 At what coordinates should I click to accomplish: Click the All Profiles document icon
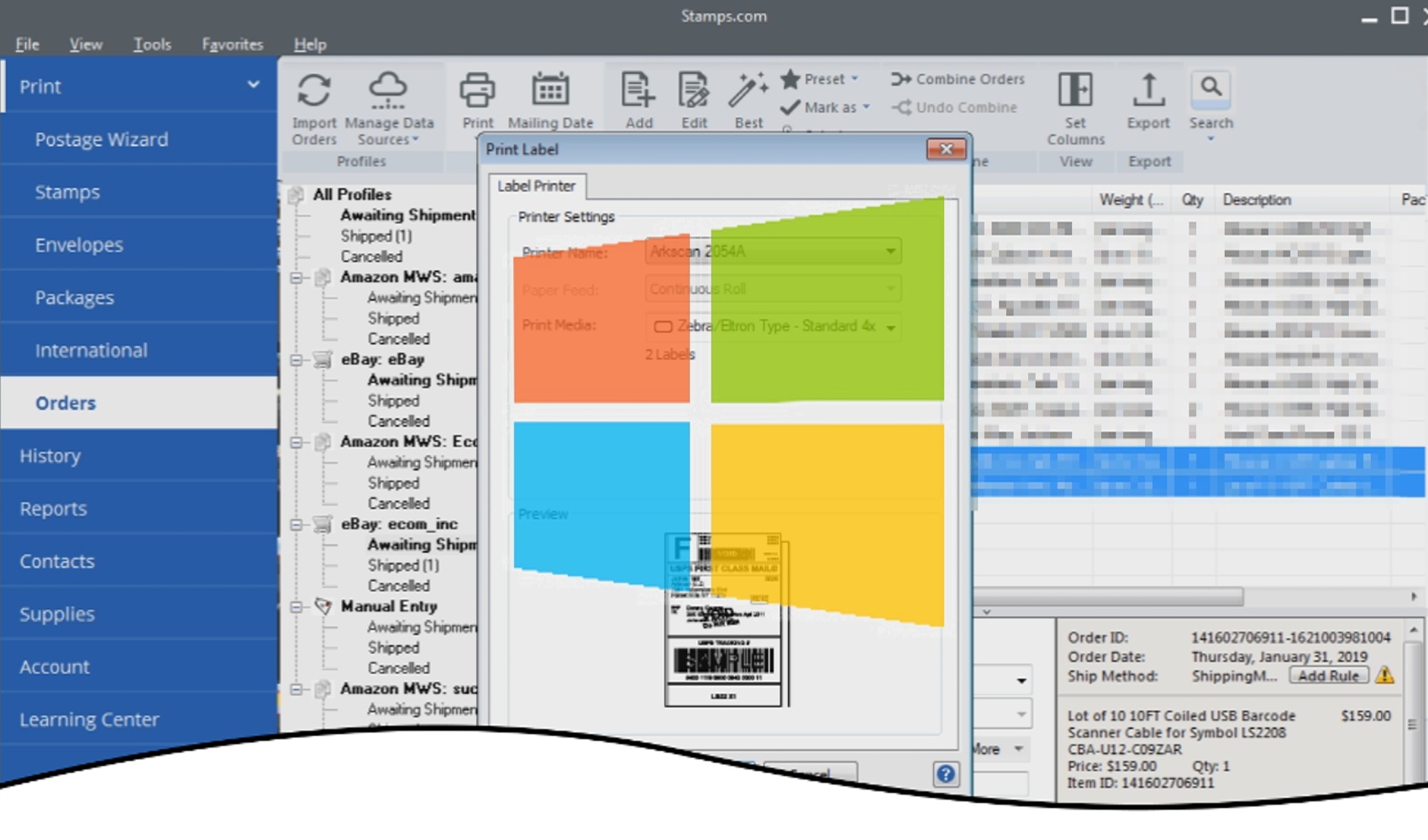pos(295,195)
